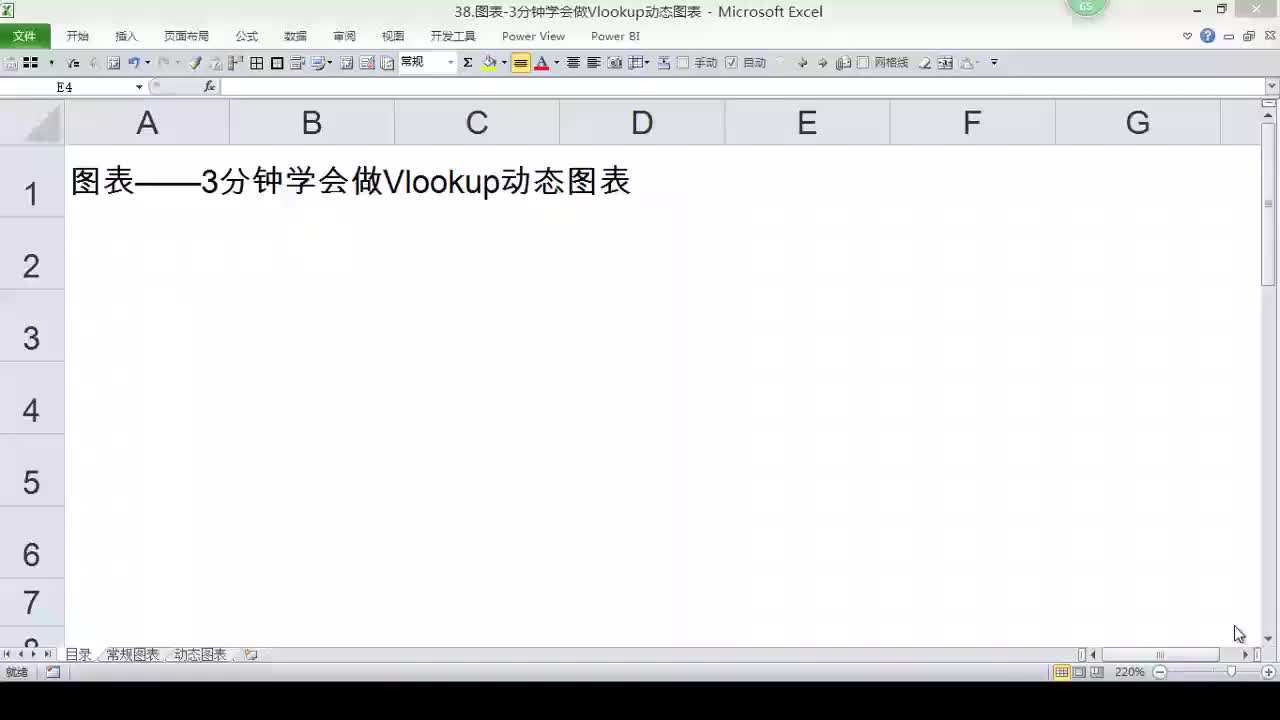Click the first sheet navigation arrow

[x=7, y=655]
